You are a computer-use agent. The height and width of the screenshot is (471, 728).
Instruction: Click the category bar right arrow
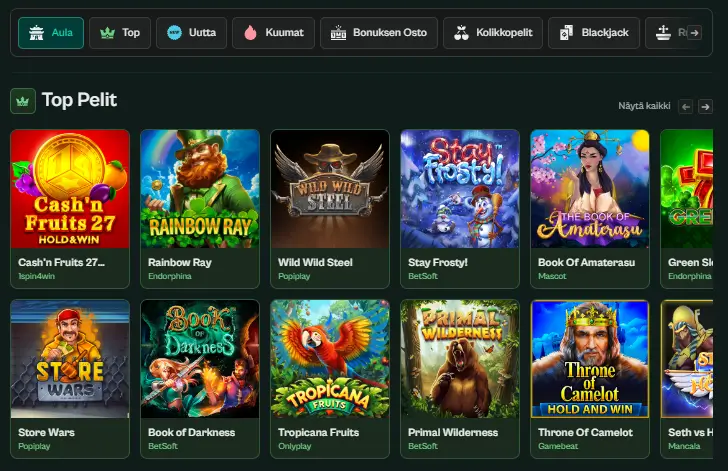pos(694,33)
